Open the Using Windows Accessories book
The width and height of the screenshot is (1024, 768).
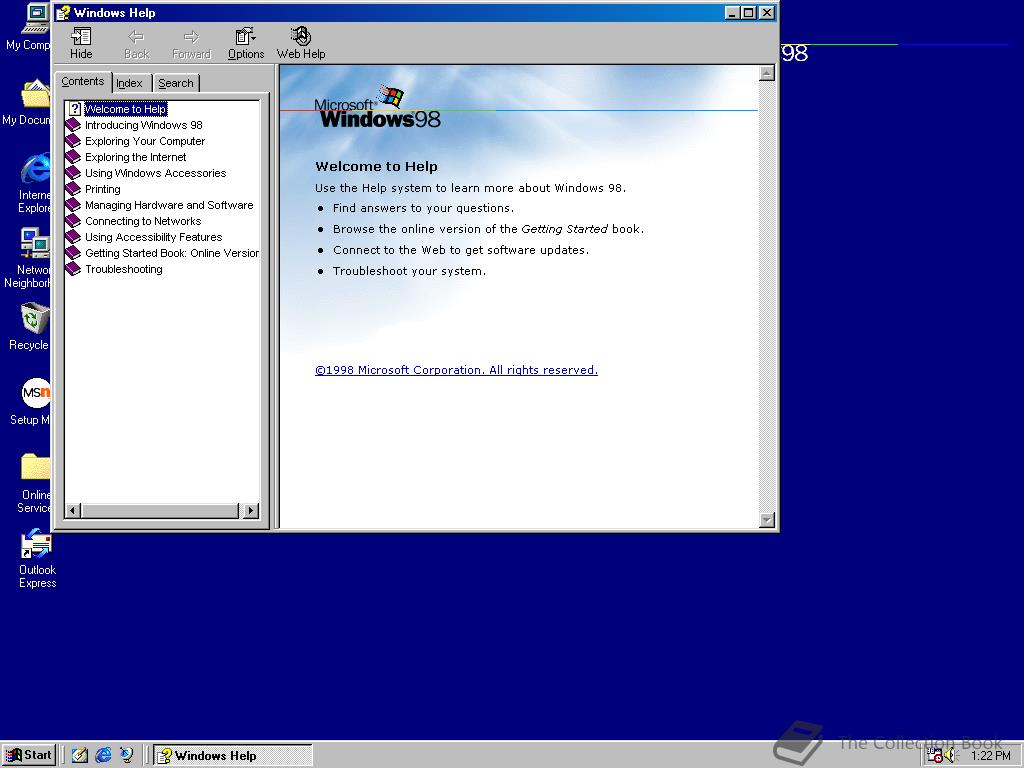155,173
